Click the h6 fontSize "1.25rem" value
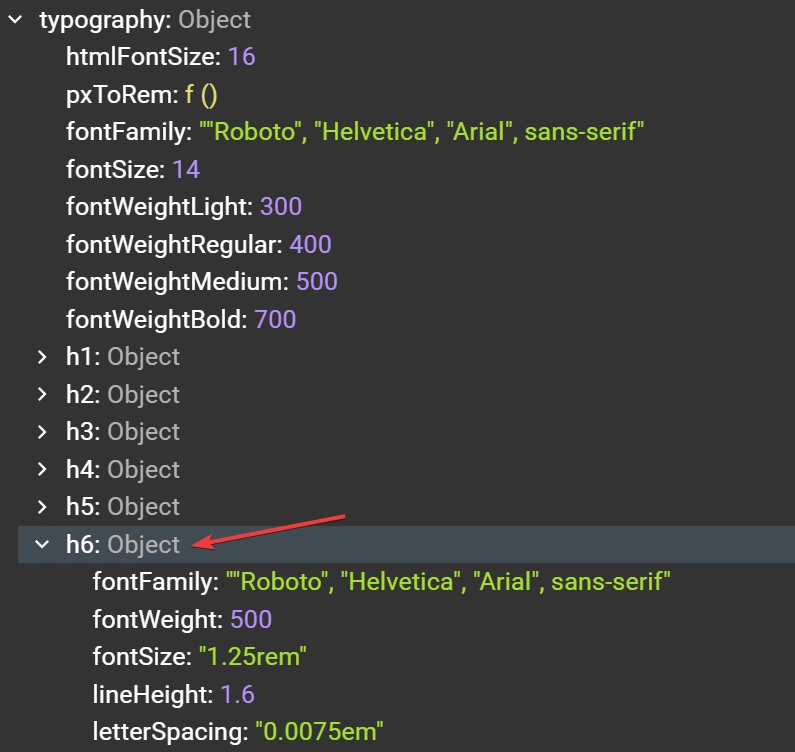Viewport: 795px width, 752px height. pos(252,657)
